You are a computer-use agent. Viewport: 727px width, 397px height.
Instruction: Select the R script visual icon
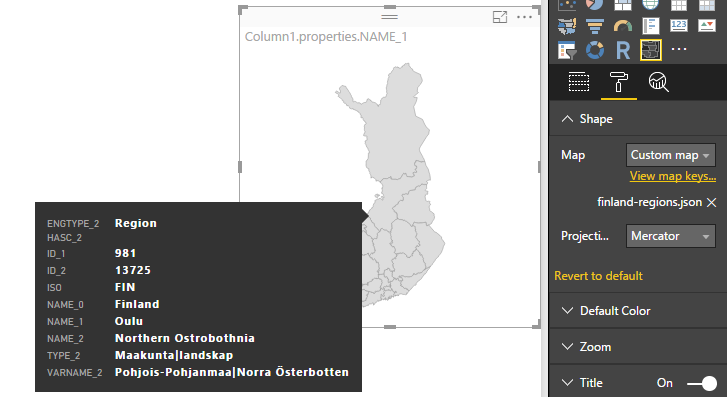[623, 51]
